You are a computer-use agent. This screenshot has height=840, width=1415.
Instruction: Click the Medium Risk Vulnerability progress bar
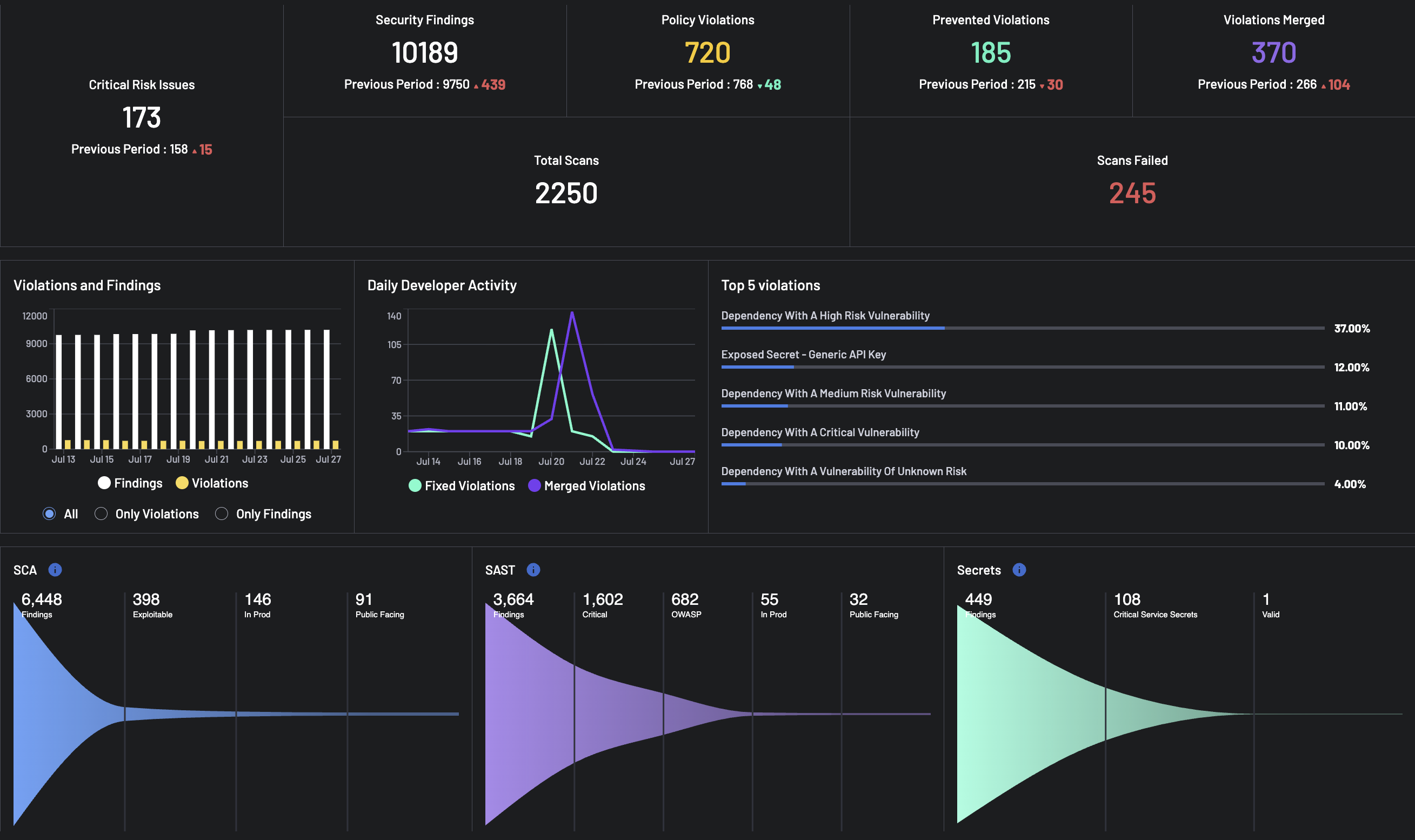pos(1022,406)
